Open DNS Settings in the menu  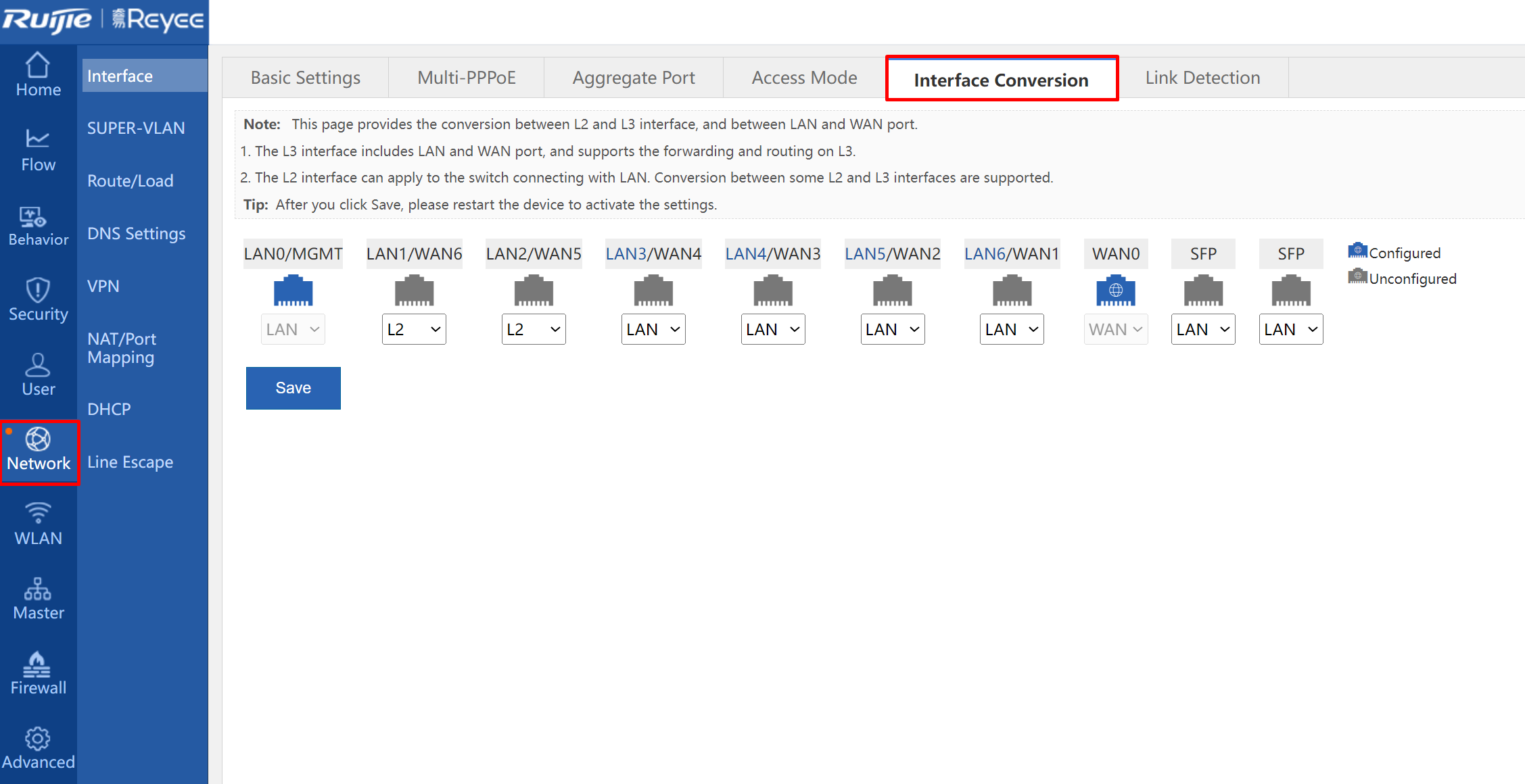pyautogui.click(x=136, y=233)
